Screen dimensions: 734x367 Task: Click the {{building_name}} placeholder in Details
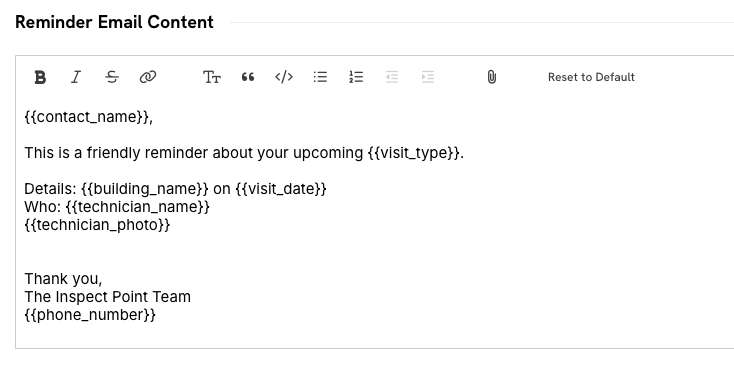pyautogui.click(x=145, y=189)
